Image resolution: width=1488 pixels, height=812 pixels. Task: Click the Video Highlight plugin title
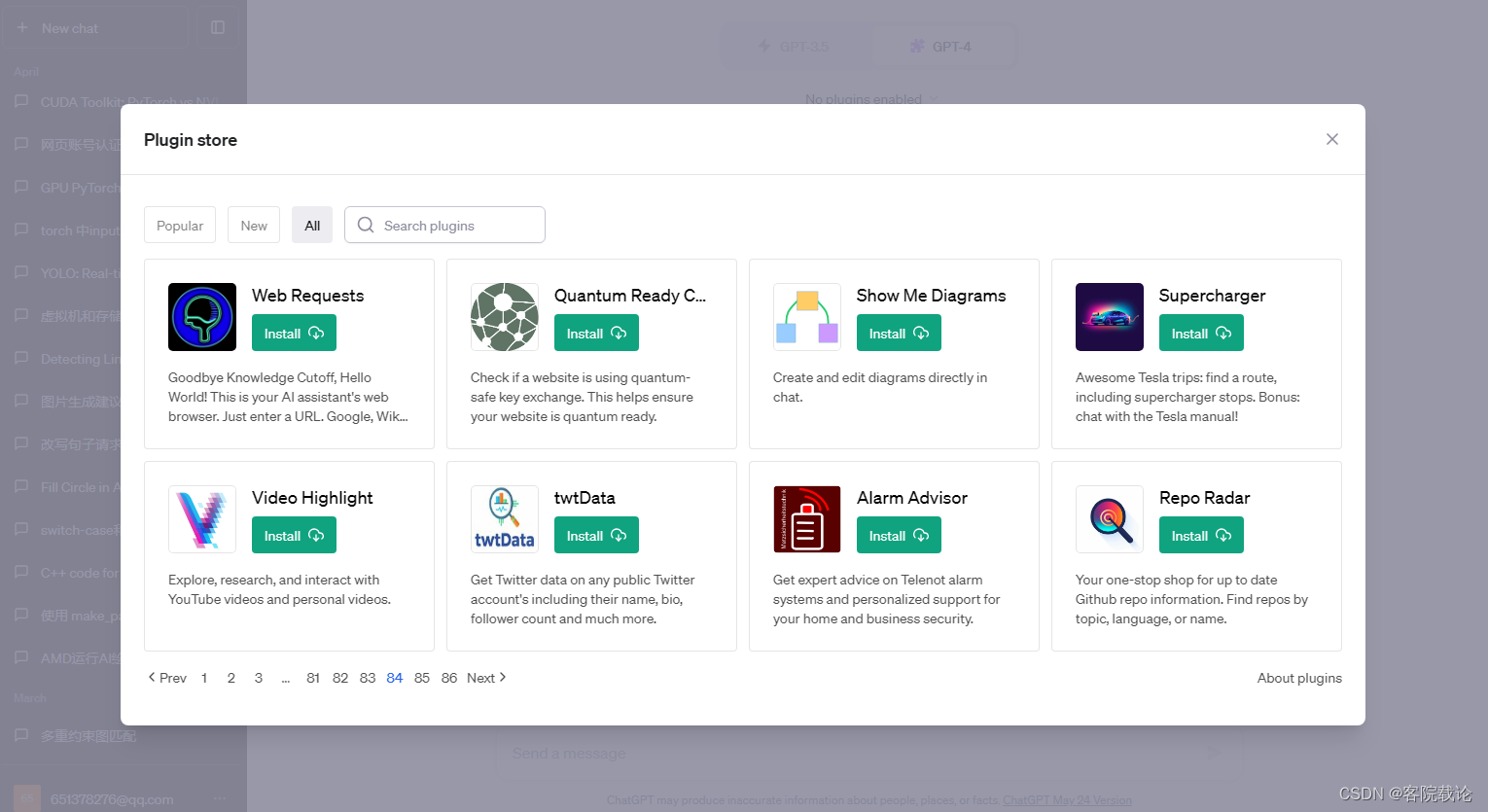(x=312, y=498)
